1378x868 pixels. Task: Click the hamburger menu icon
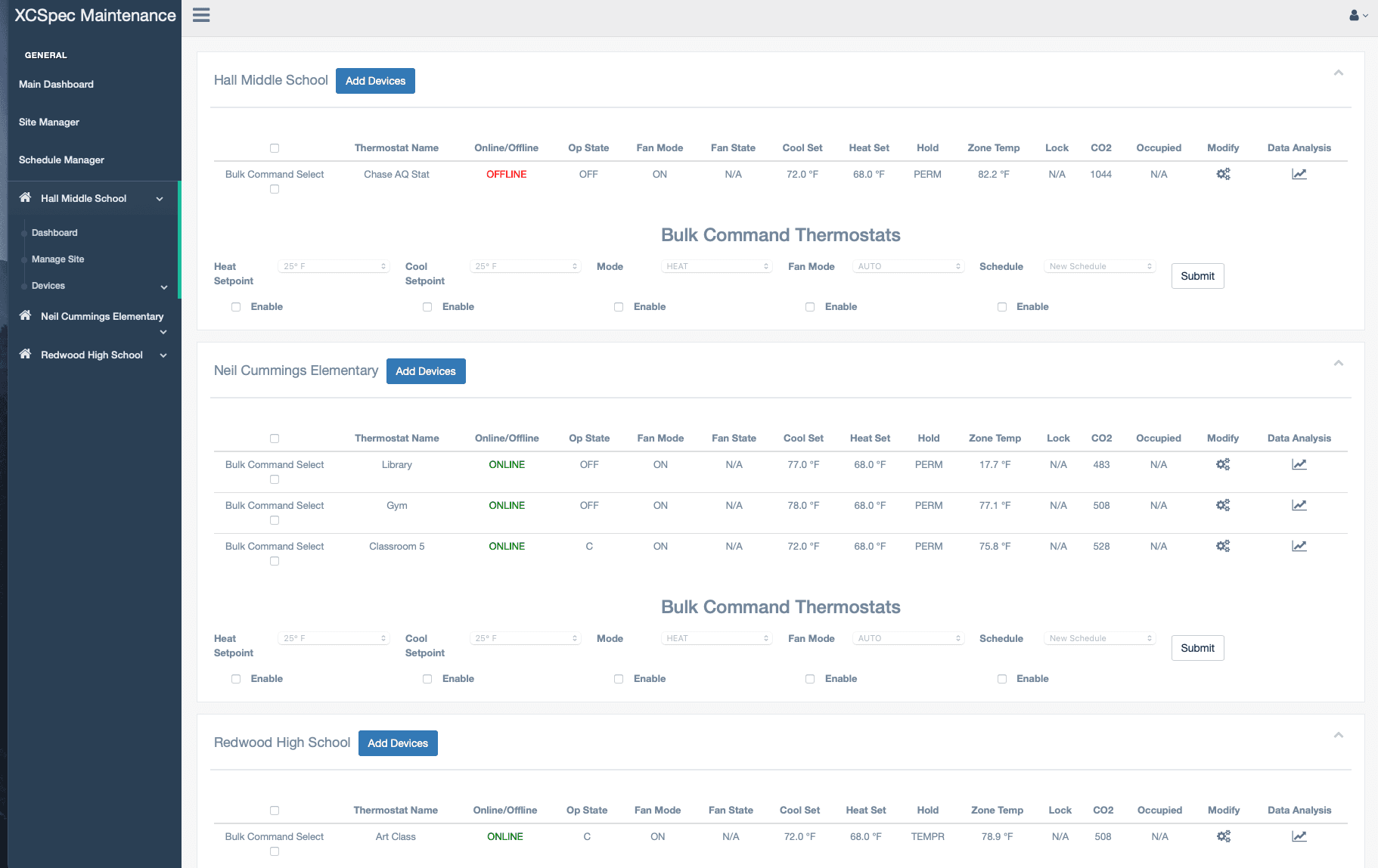[x=201, y=15]
